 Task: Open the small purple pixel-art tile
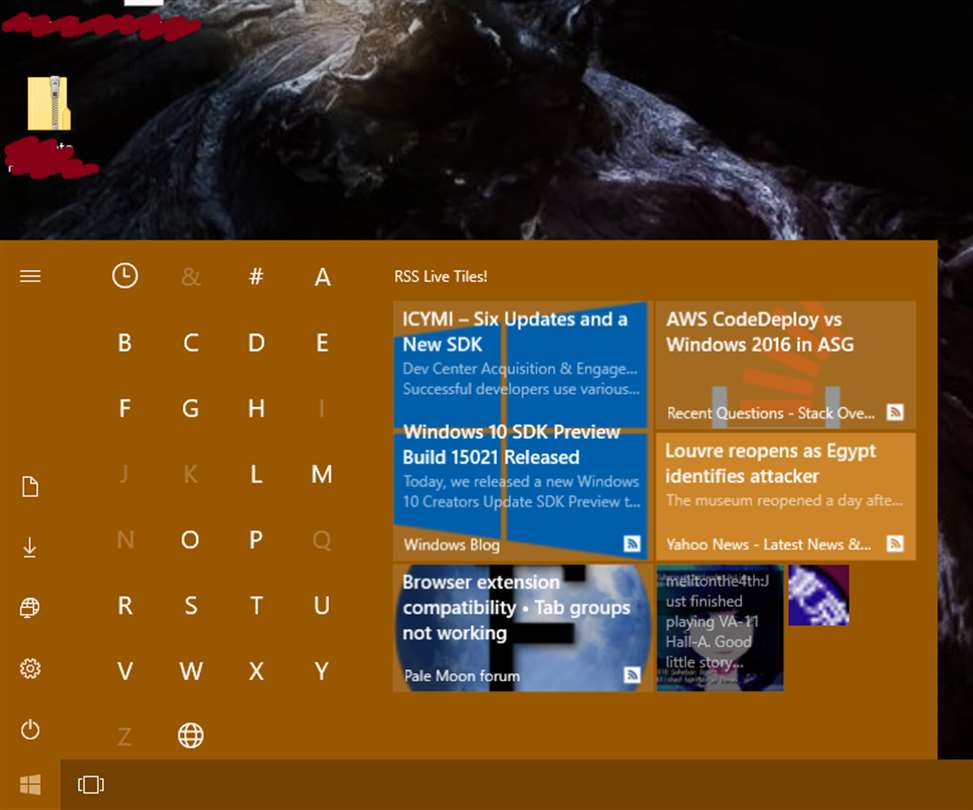pyautogui.click(x=818, y=595)
